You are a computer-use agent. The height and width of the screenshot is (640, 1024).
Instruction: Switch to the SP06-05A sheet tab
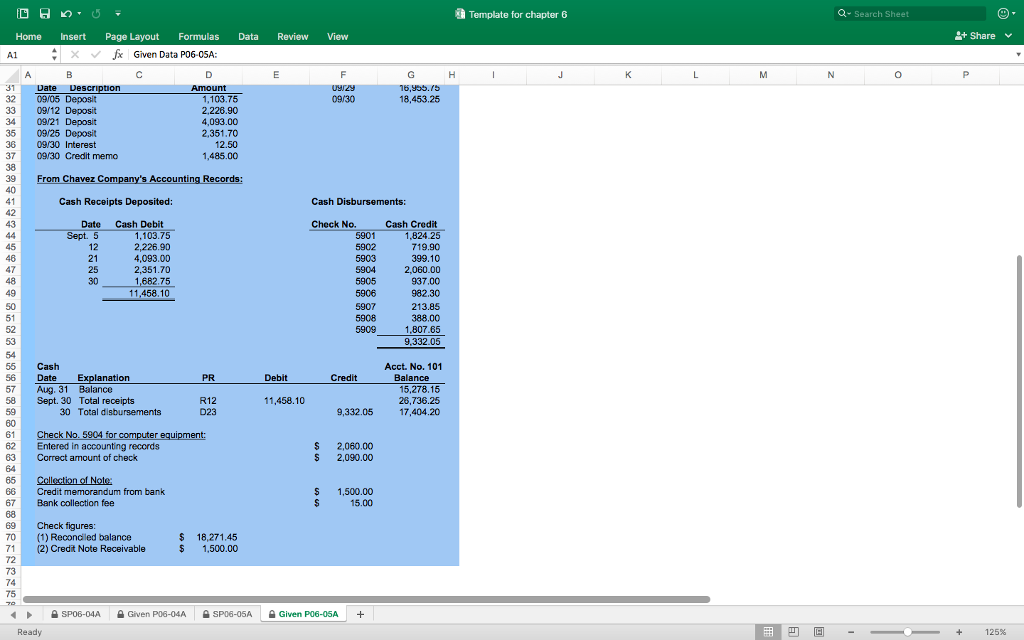(230, 614)
